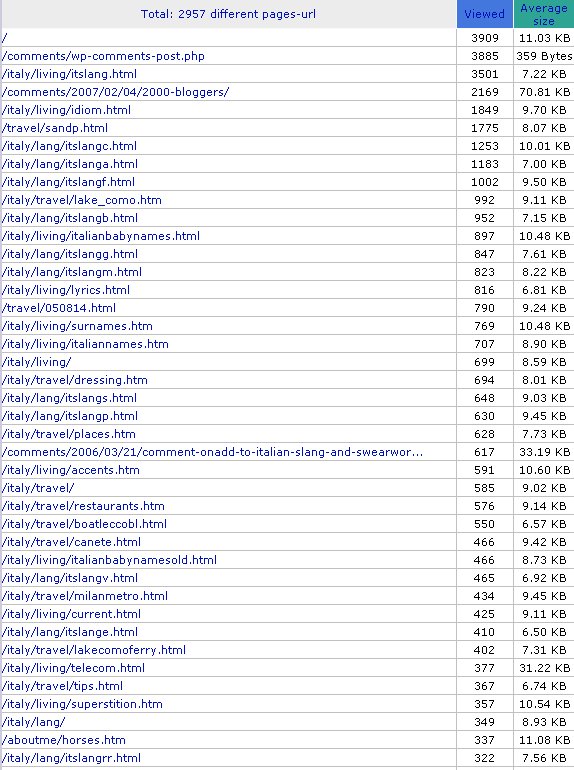Screen dimensions: 574x770
Task: Open /italy/living/idiom.html link
Action: [x=66, y=110]
